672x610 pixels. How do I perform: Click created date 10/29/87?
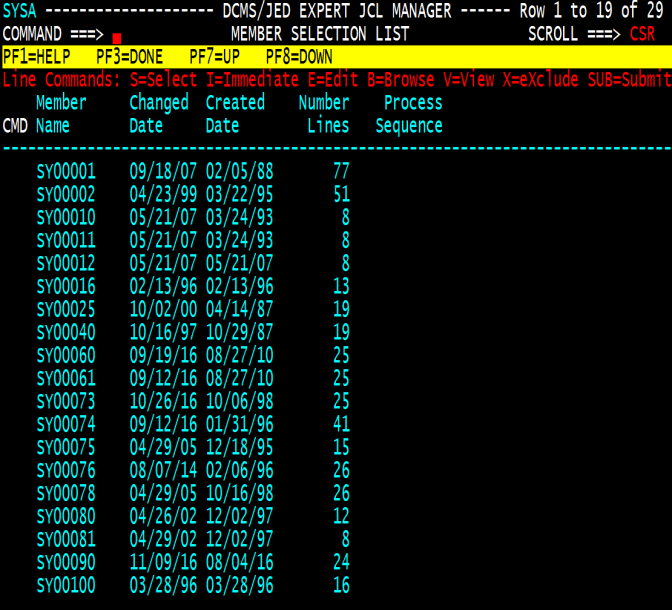click(x=240, y=333)
